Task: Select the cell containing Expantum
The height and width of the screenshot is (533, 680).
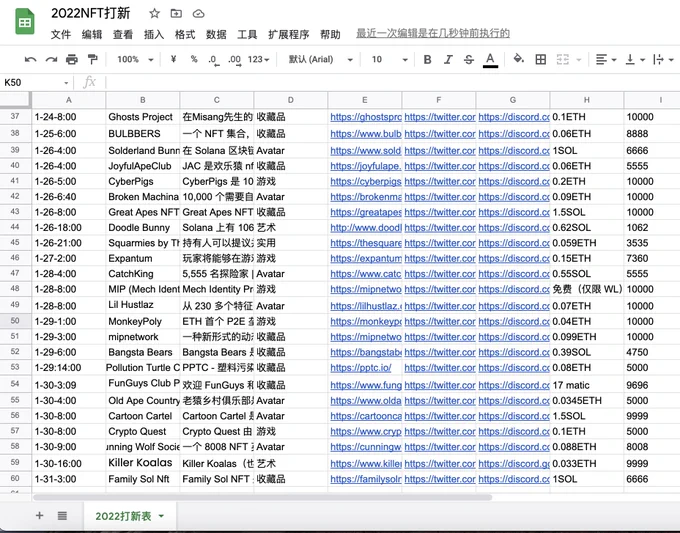Action: pyautogui.click(x=142, y=258)
